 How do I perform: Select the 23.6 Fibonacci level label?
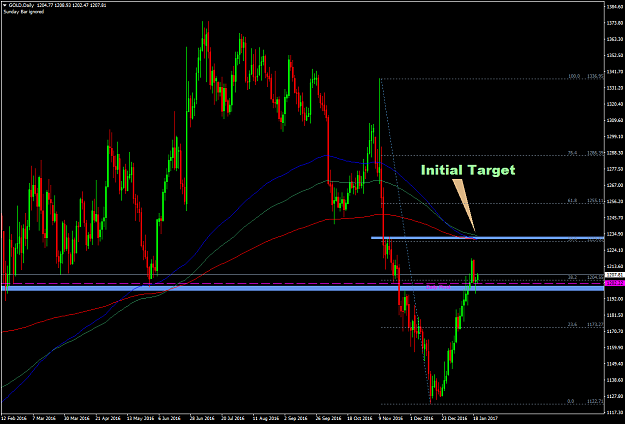572,324
